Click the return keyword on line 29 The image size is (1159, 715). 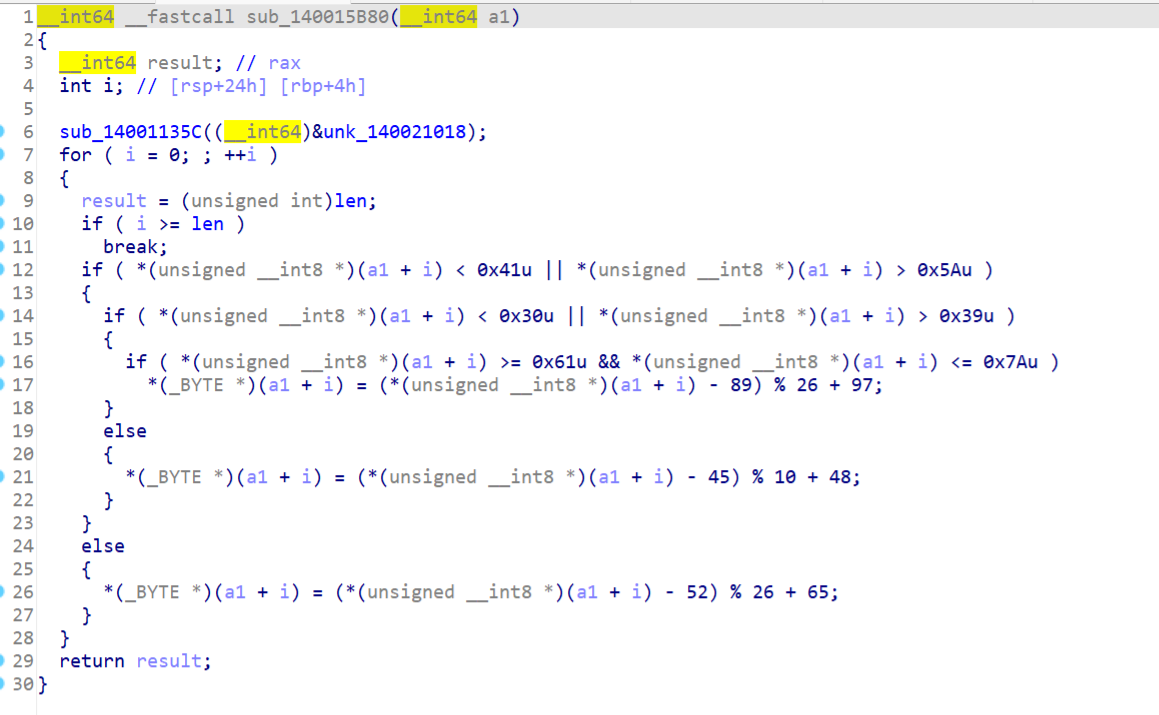[x=92, y=661]
